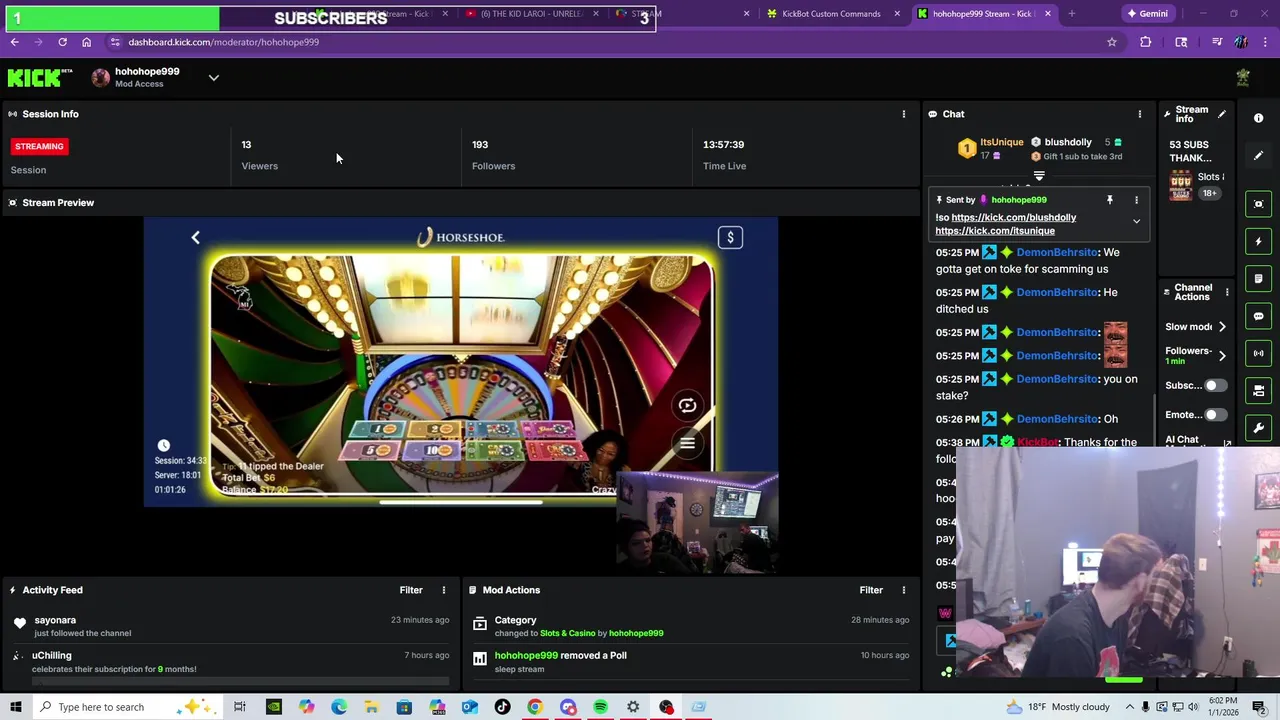1280x720 pixels.
Task: Open Mod Actions three-dot menu
Action: point(903,590)
